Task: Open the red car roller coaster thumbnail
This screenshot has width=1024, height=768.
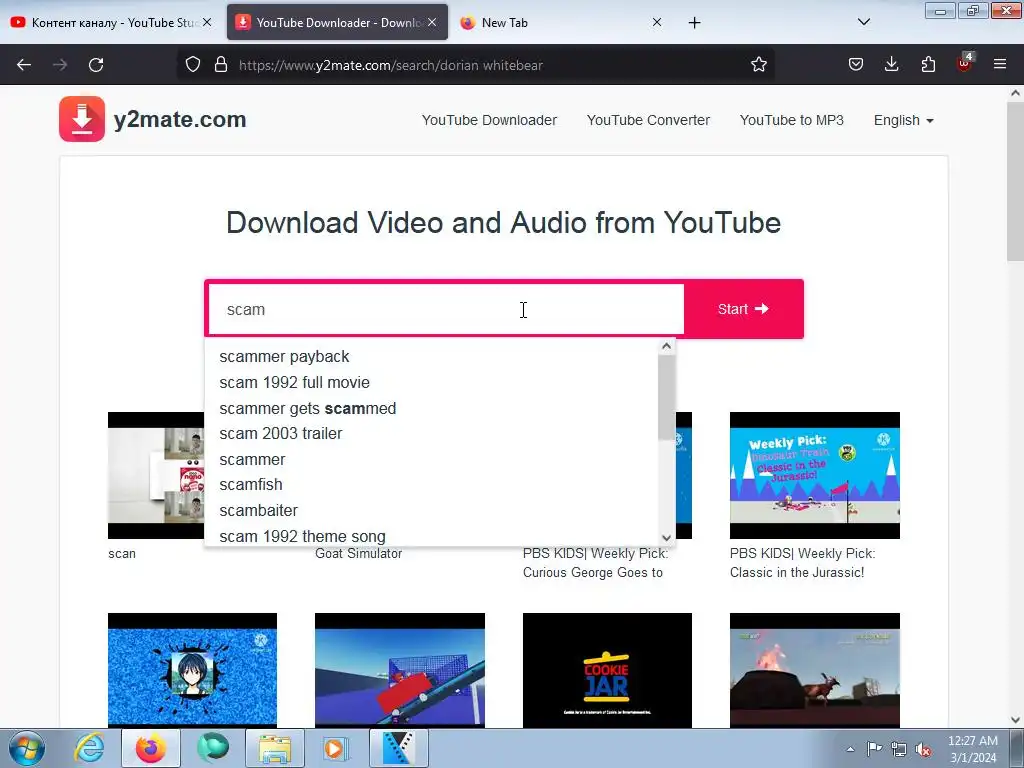Action: 400,670
